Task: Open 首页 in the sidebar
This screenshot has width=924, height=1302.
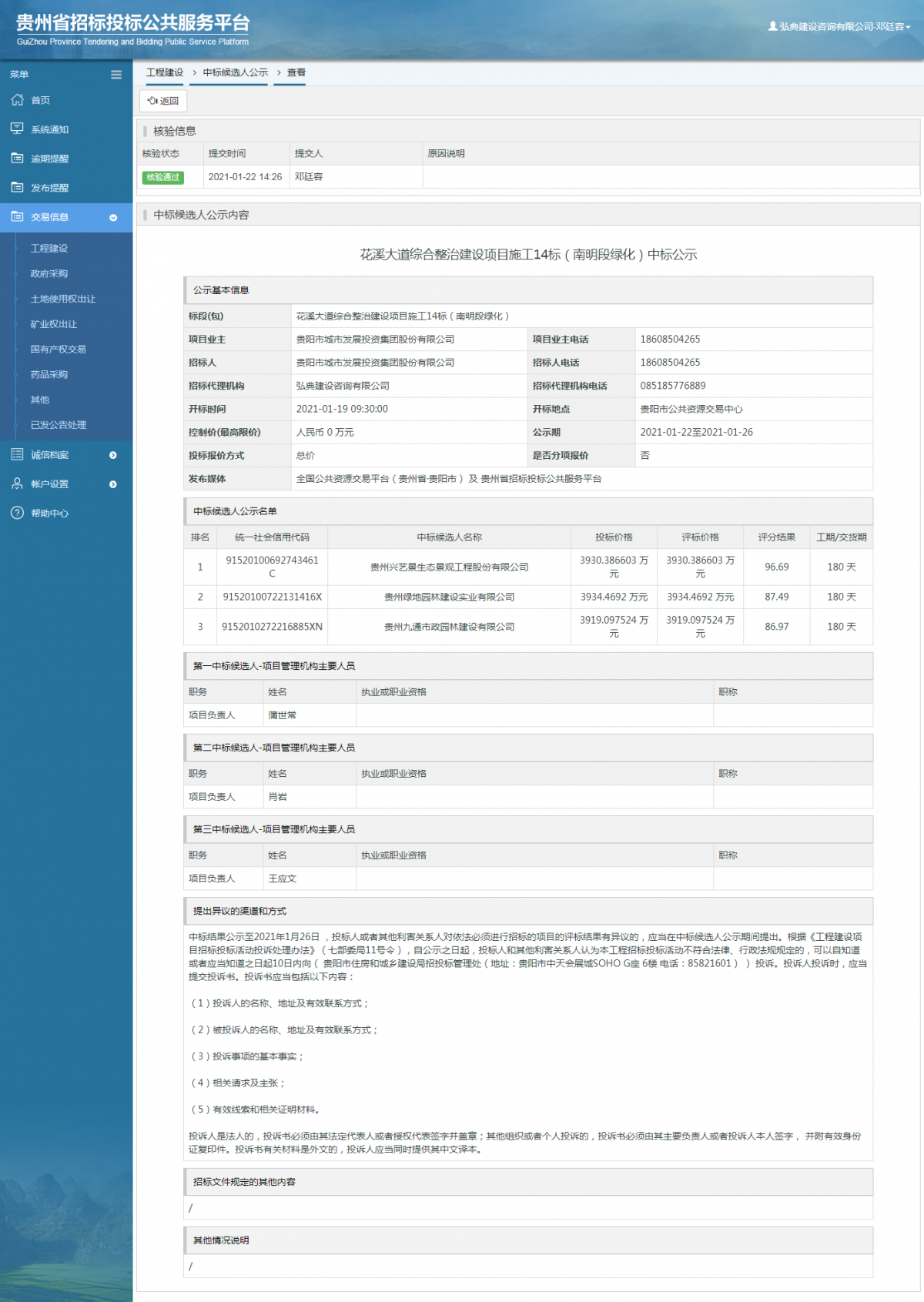Action: pyautogui.click(x=40, y=101)
